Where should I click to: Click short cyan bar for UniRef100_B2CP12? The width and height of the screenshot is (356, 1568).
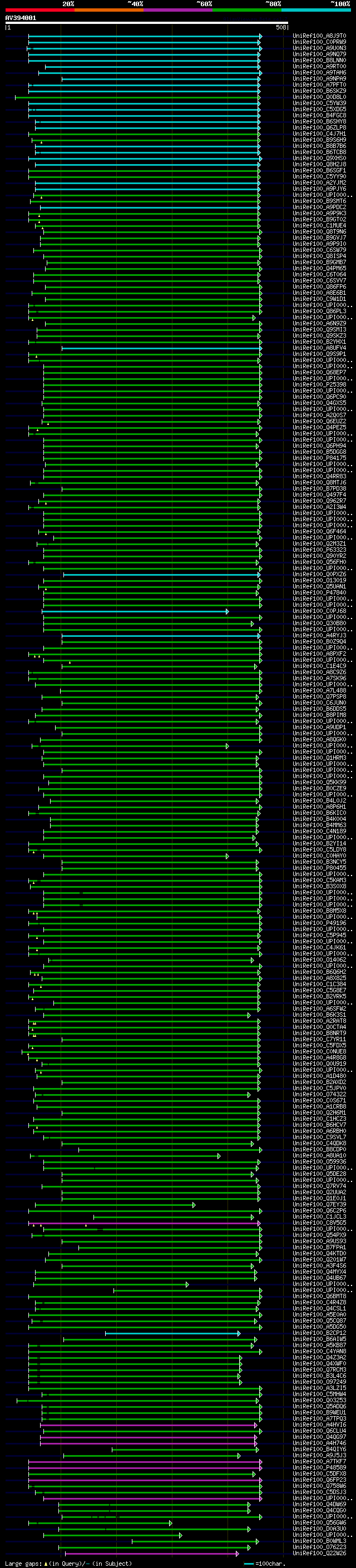click(173, 1334)
